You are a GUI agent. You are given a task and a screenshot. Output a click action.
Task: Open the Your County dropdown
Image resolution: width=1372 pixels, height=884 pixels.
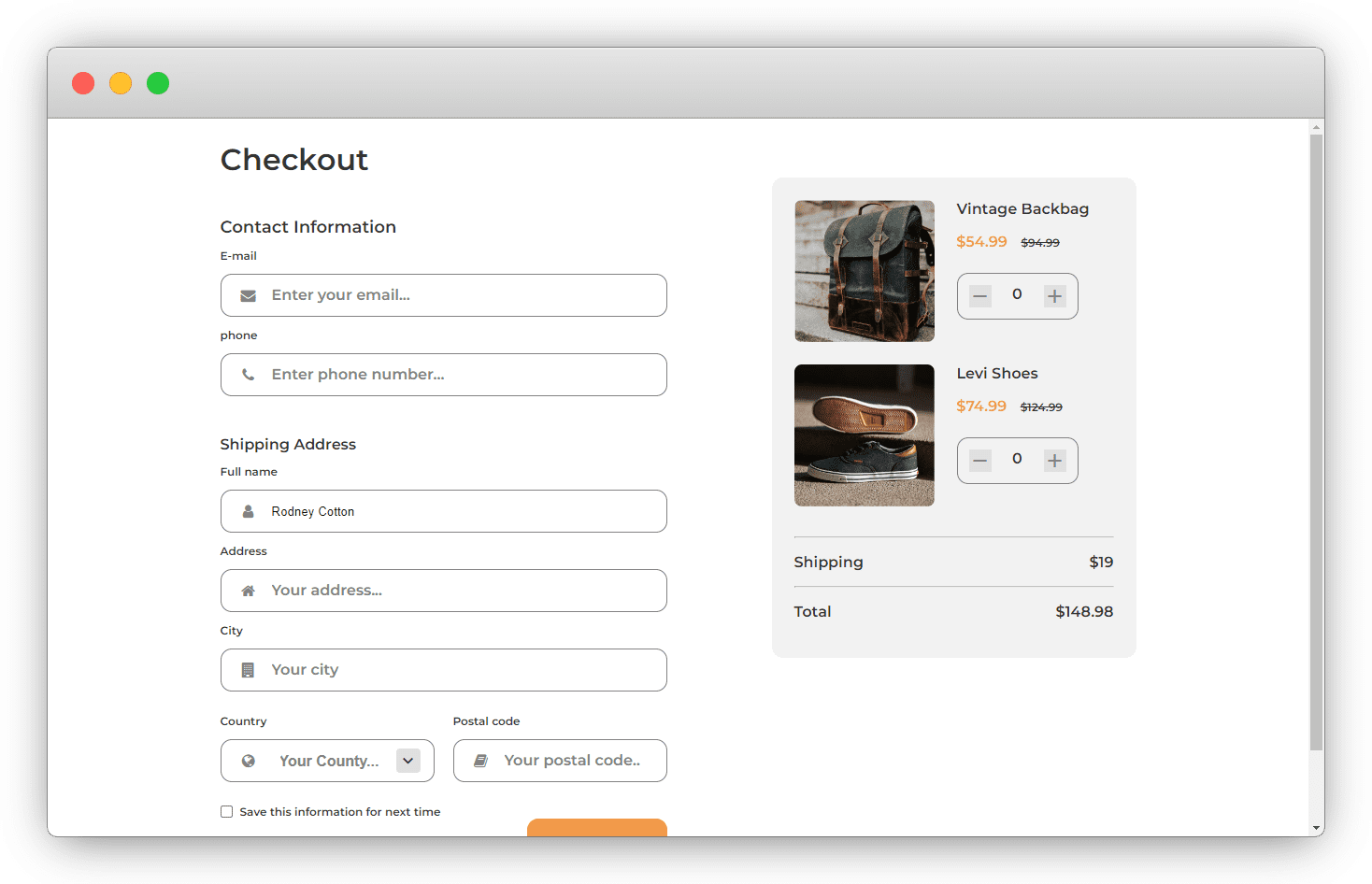[x=327, y=761]
